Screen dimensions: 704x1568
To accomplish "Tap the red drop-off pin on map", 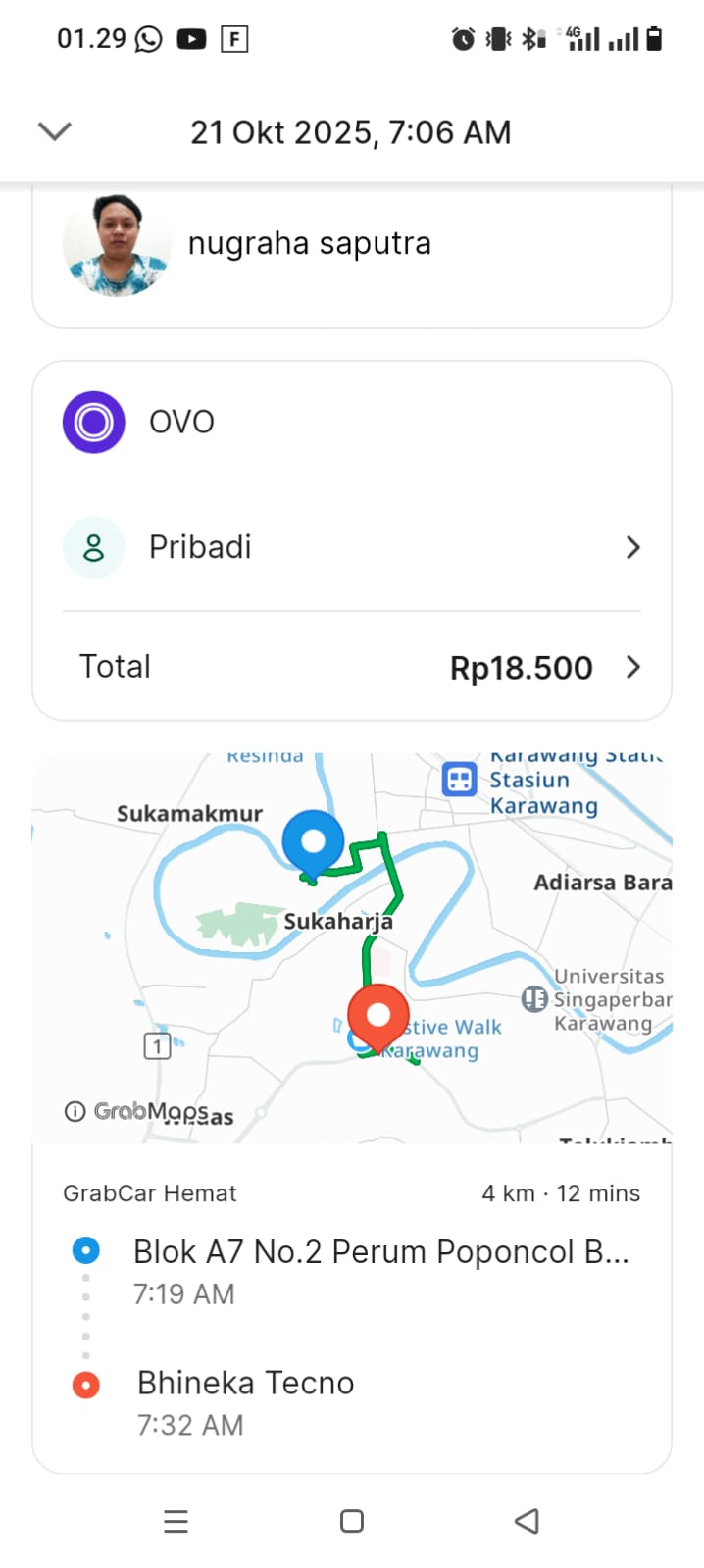I will pos(377,1017).
